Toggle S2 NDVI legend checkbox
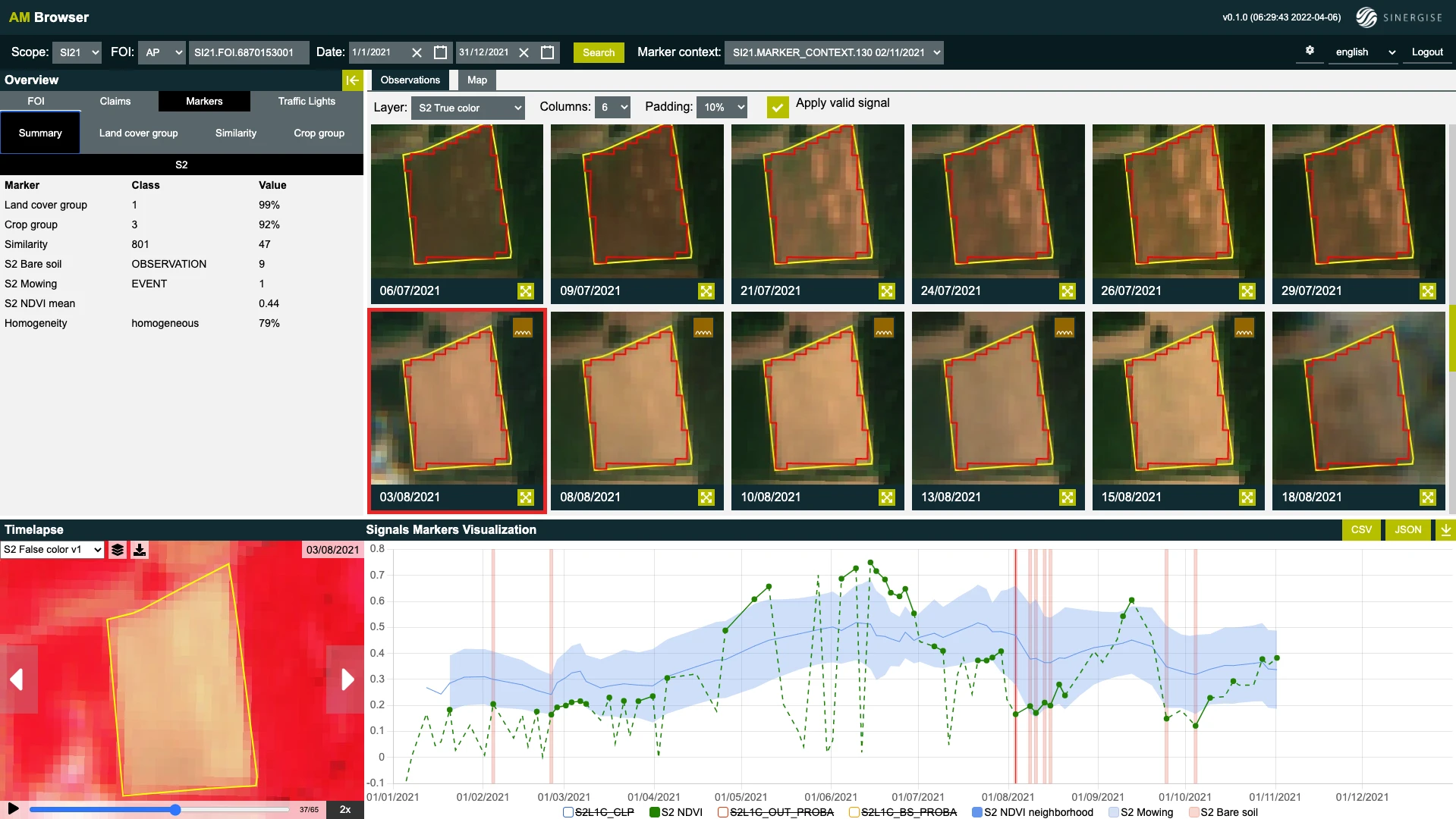This screenshot has width=1456, height=819. tap(655, 812)
